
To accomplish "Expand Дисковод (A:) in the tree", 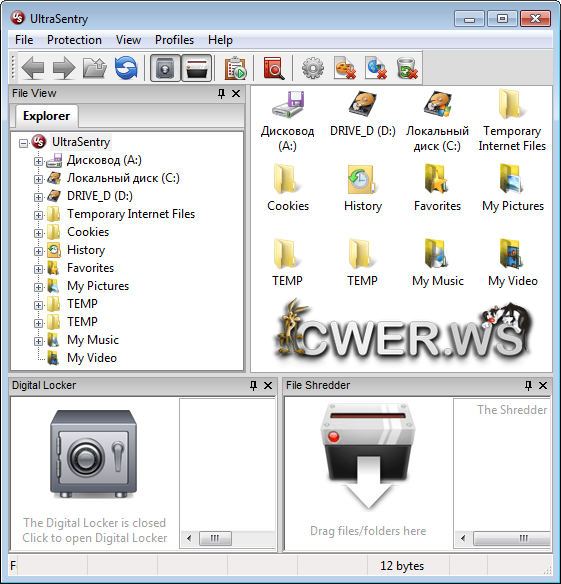I will click(x=38, y=161).
